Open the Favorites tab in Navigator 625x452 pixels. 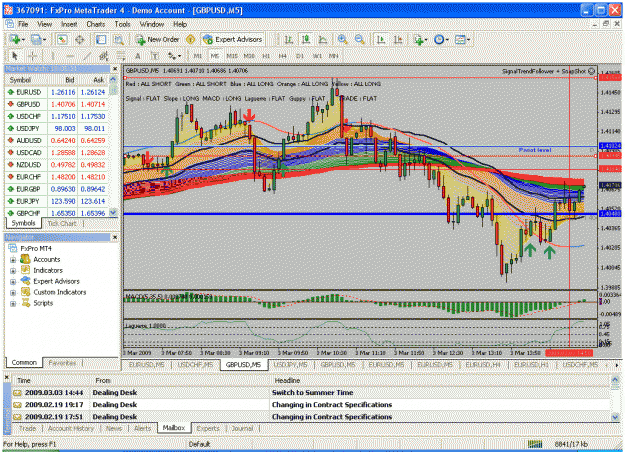click(x=62, y=363)
